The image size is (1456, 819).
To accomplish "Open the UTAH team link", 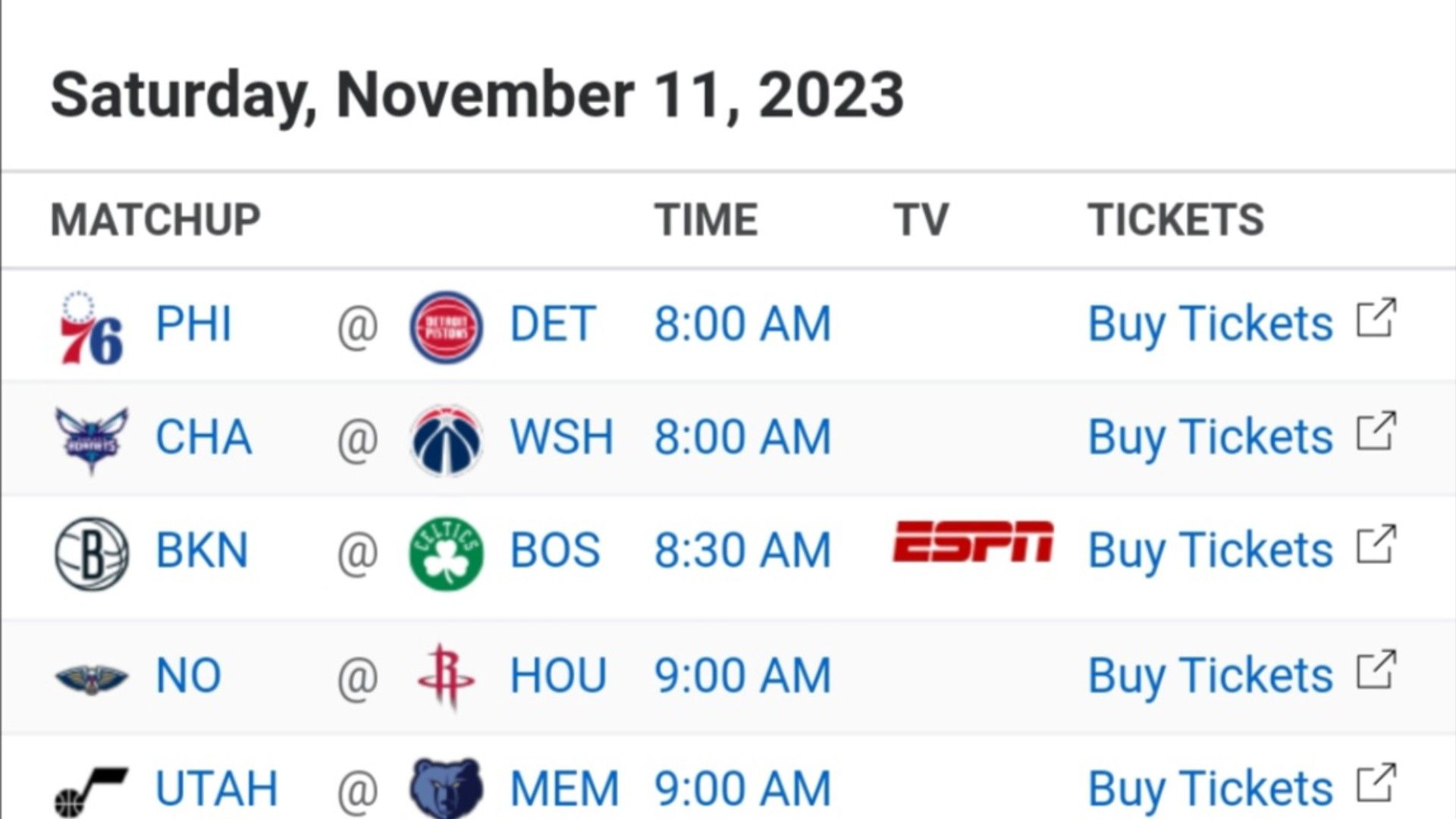I will pos(217,789).
